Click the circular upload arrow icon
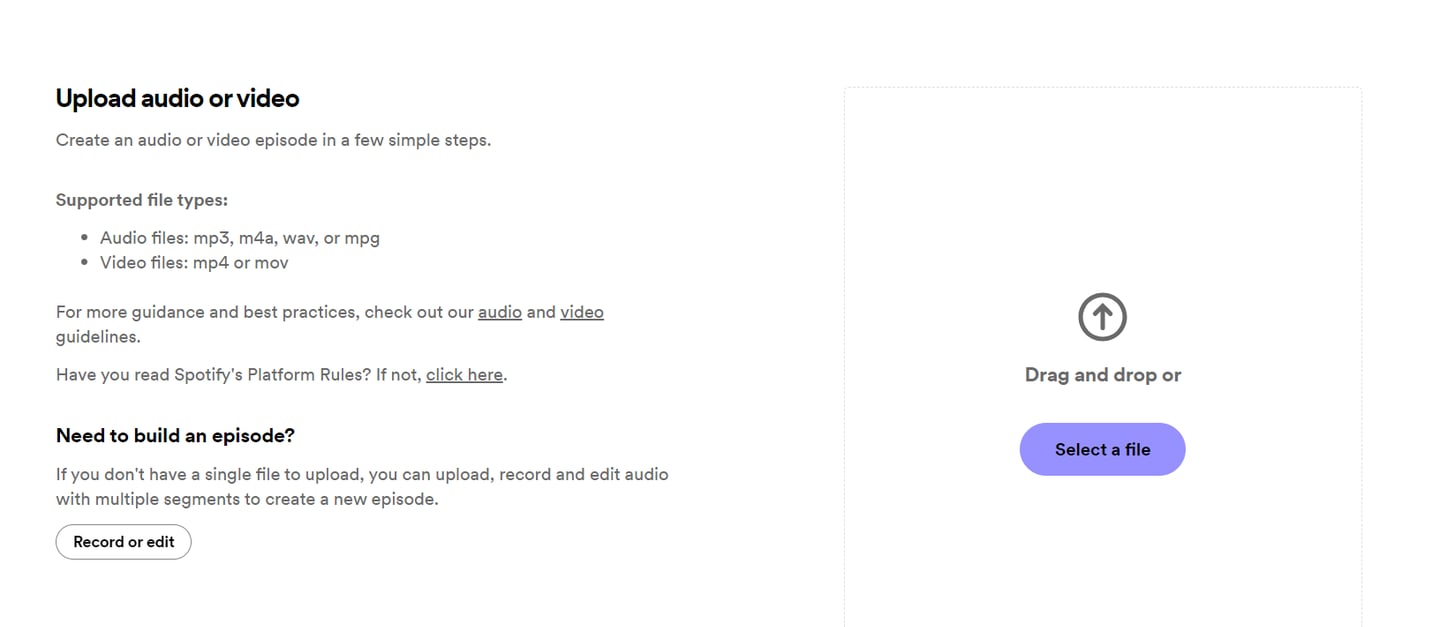The width and height of the screenshot is (1440, 627). point(1102,318)
